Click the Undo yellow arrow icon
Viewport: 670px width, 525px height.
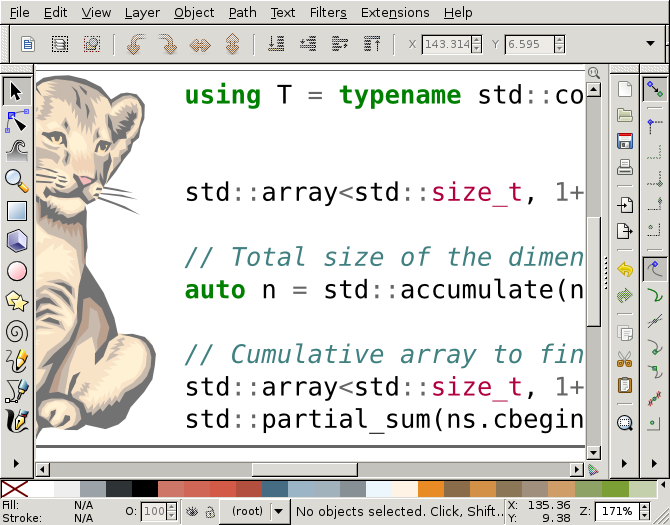click(625, 269)
